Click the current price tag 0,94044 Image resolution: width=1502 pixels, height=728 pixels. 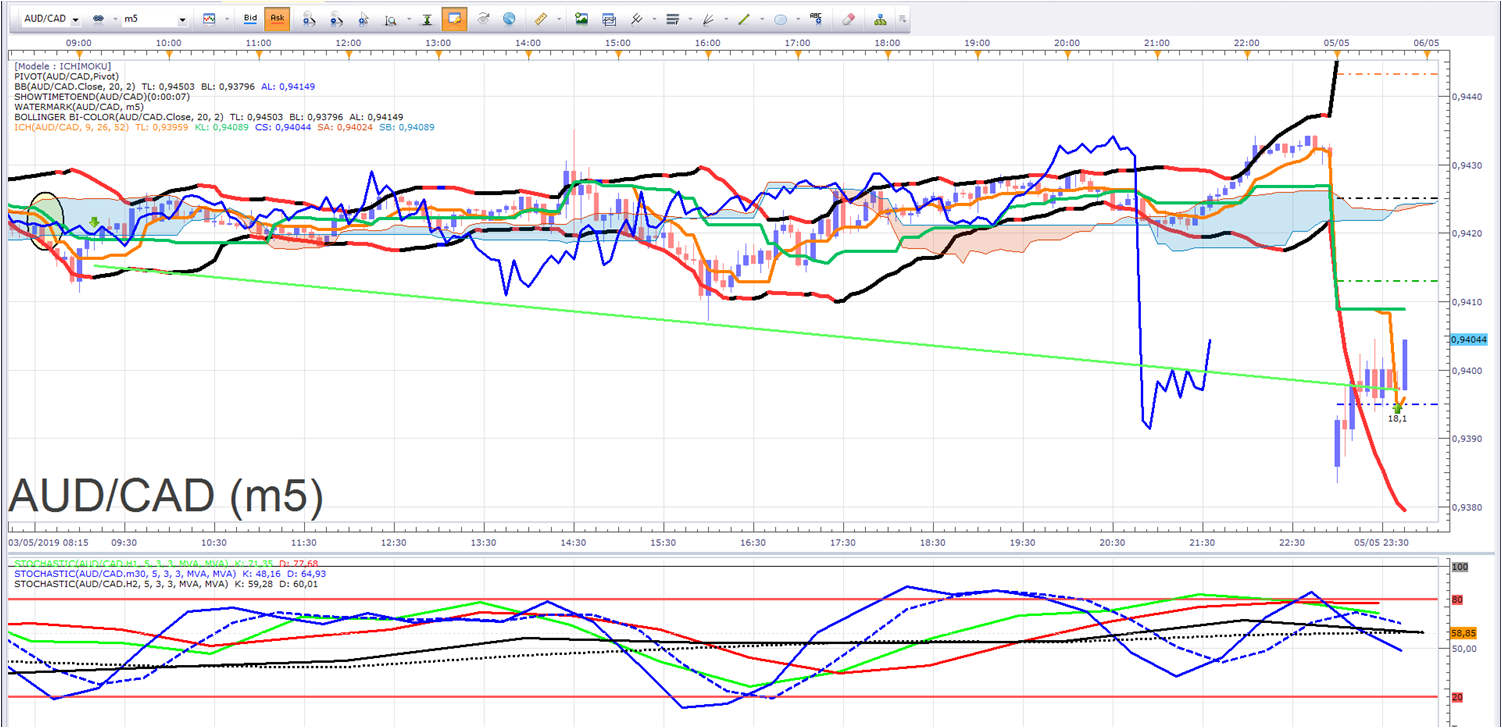1469,340
